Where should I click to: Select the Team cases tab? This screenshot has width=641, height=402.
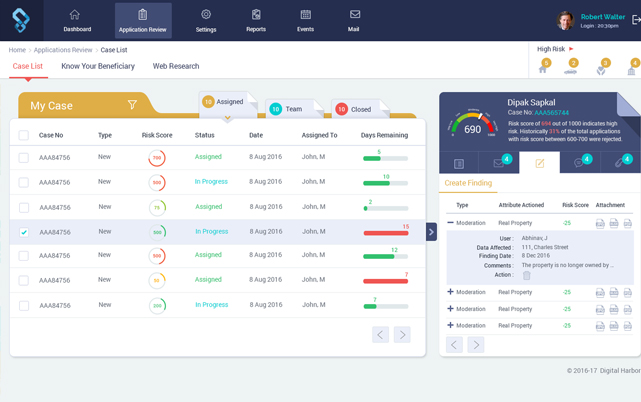[294, 109]
